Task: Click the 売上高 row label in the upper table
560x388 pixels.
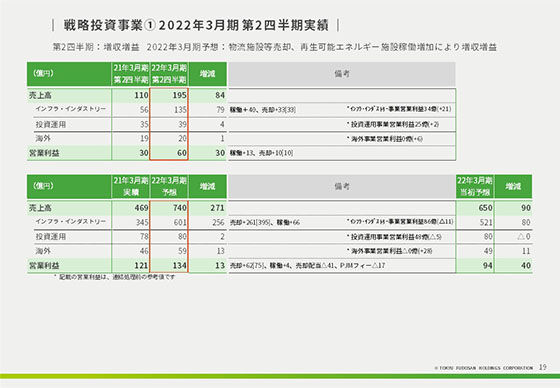Action: pos(40,95)
